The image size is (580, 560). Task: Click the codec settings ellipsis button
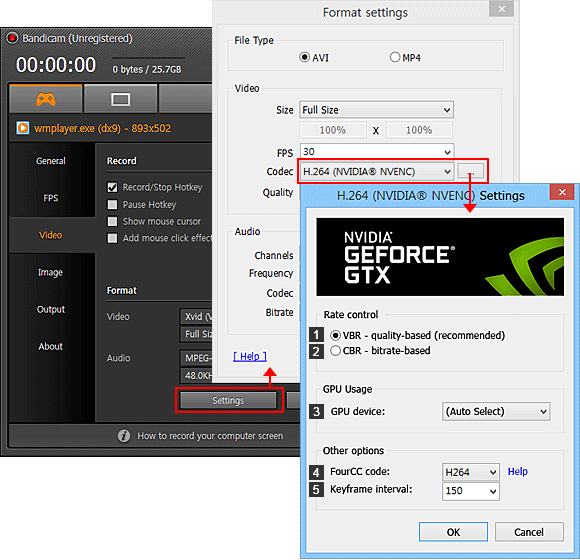pyautogui.click(x=471, y=171)
